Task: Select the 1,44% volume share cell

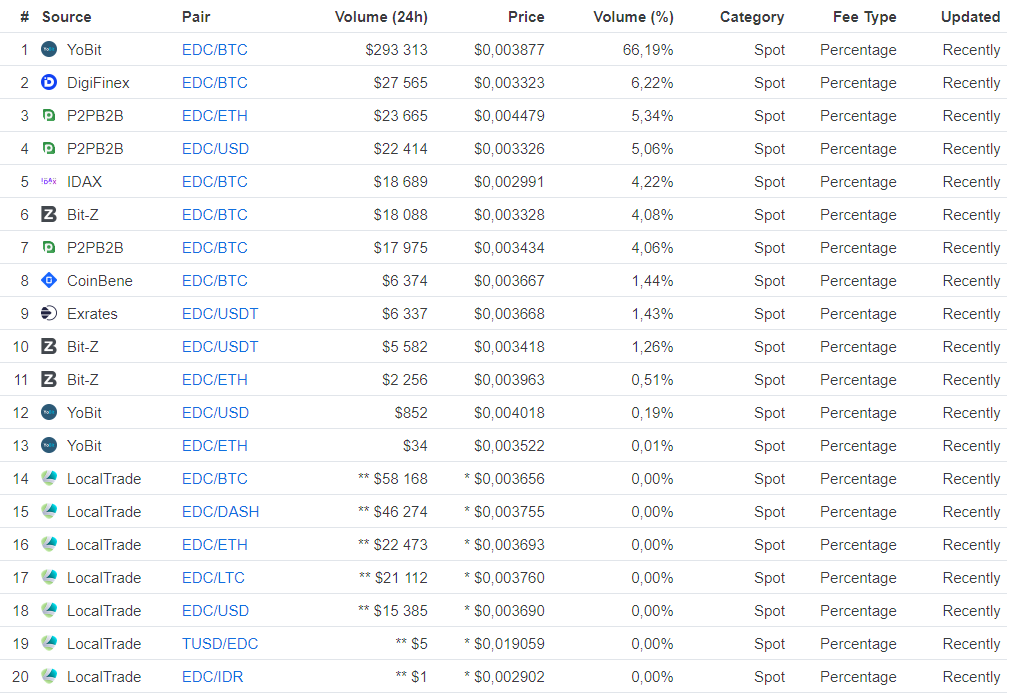Action: tap(652, 281)
